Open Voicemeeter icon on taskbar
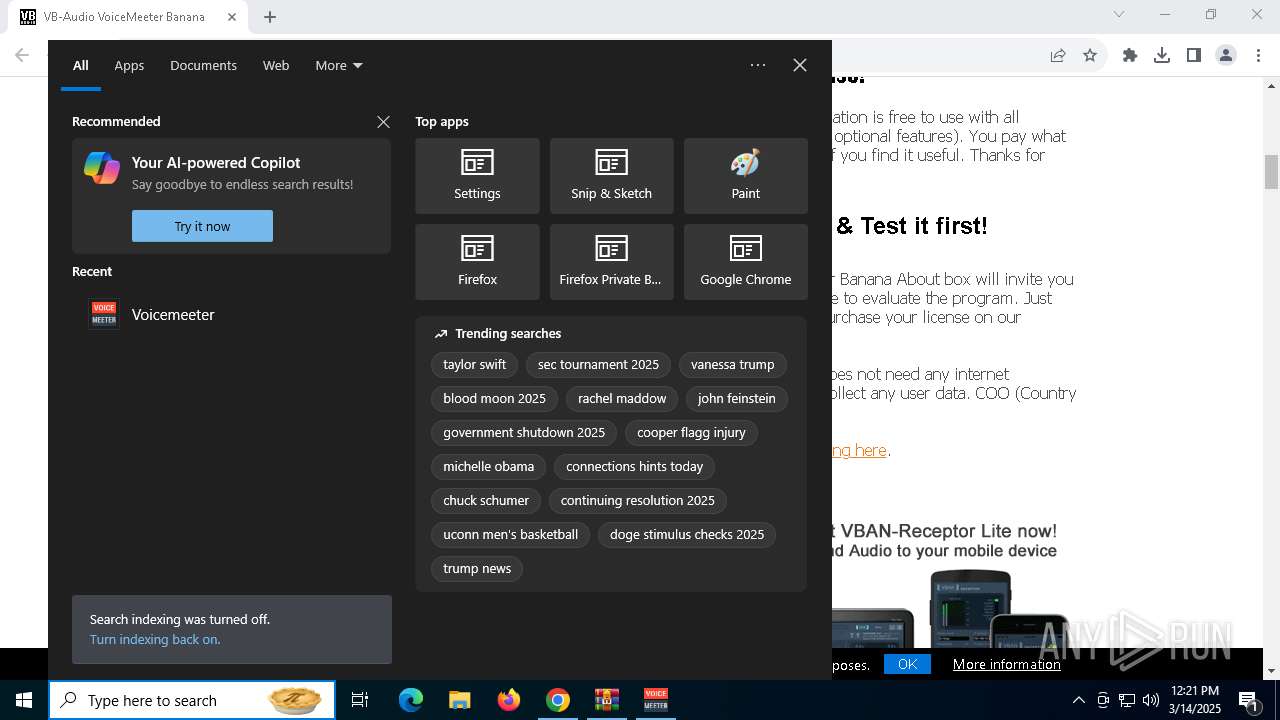This screenshot has height=720, width=1280. click(x=656, y=700)
